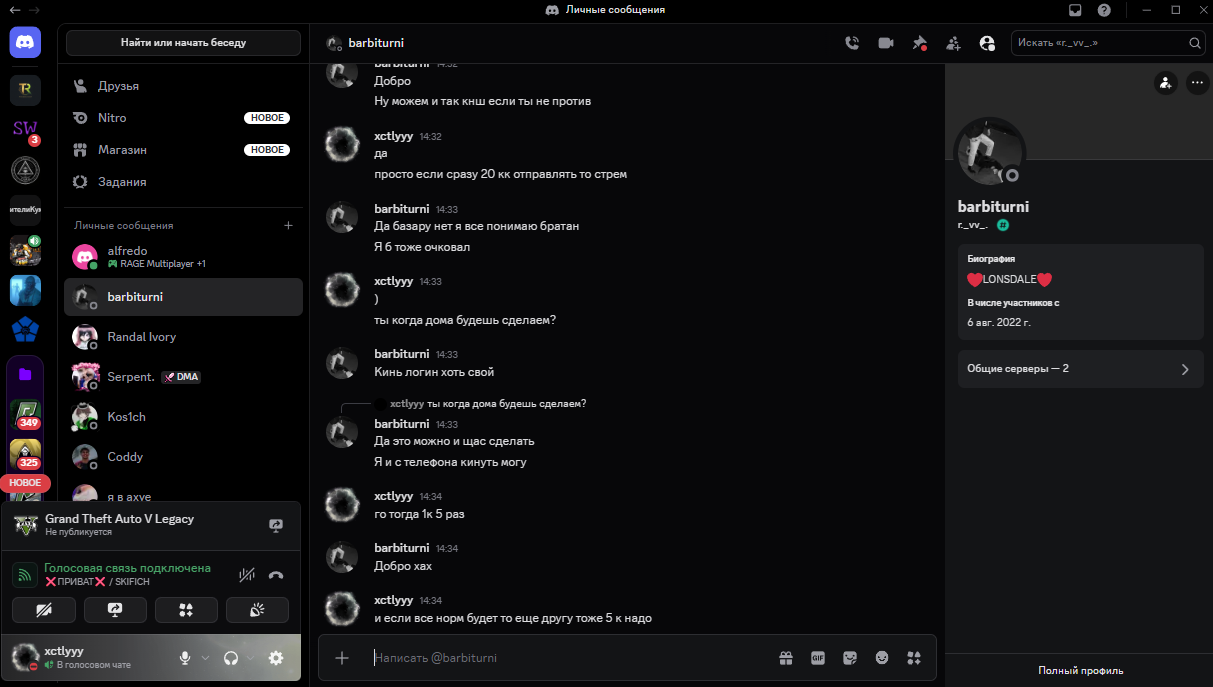The width and height of the screenshot is (1213, 687).
Task: Click xctlyyy username in account panel
Action: point(64,651)
